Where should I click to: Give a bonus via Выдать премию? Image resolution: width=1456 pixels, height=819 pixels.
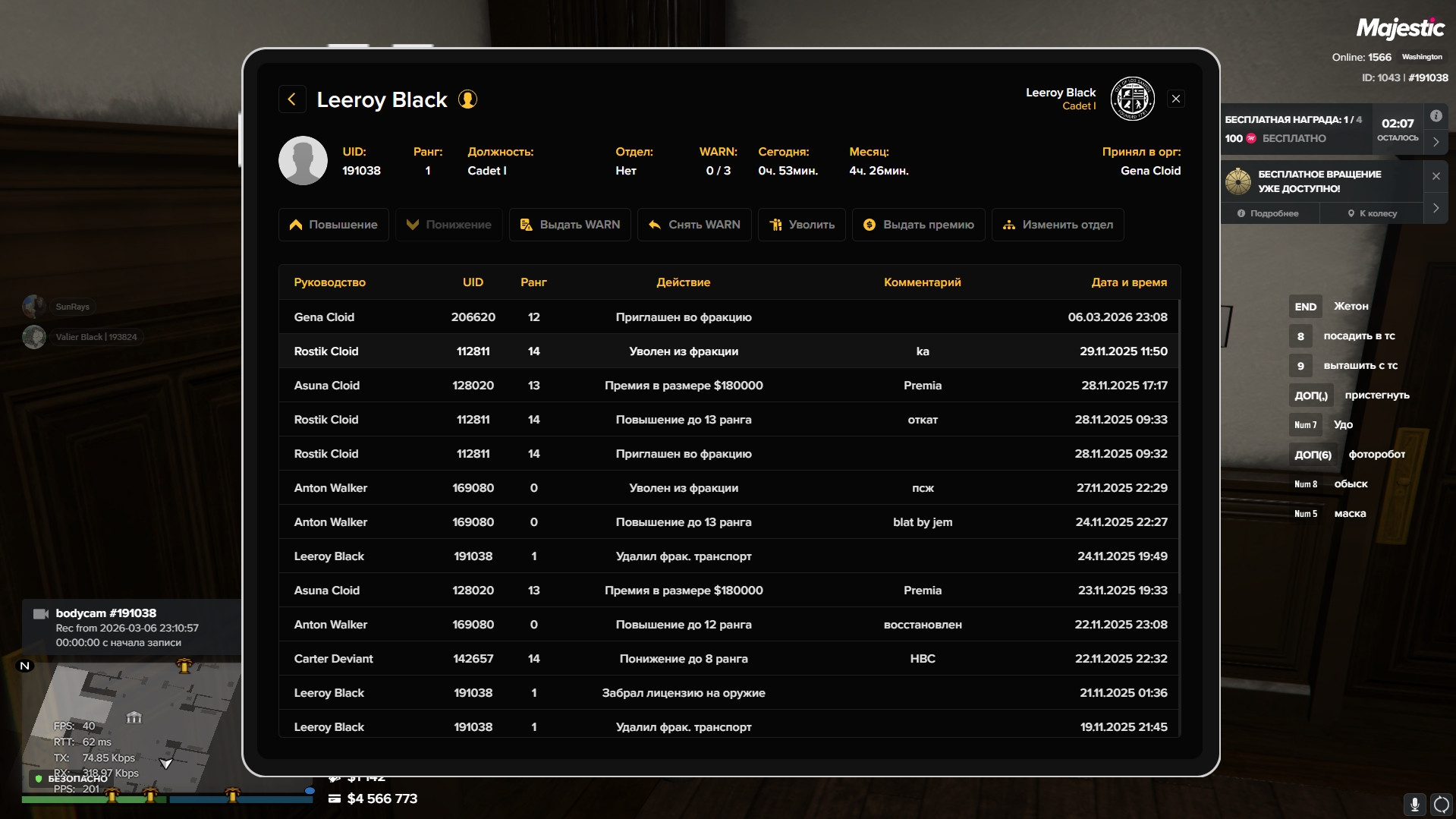point(919,225)
